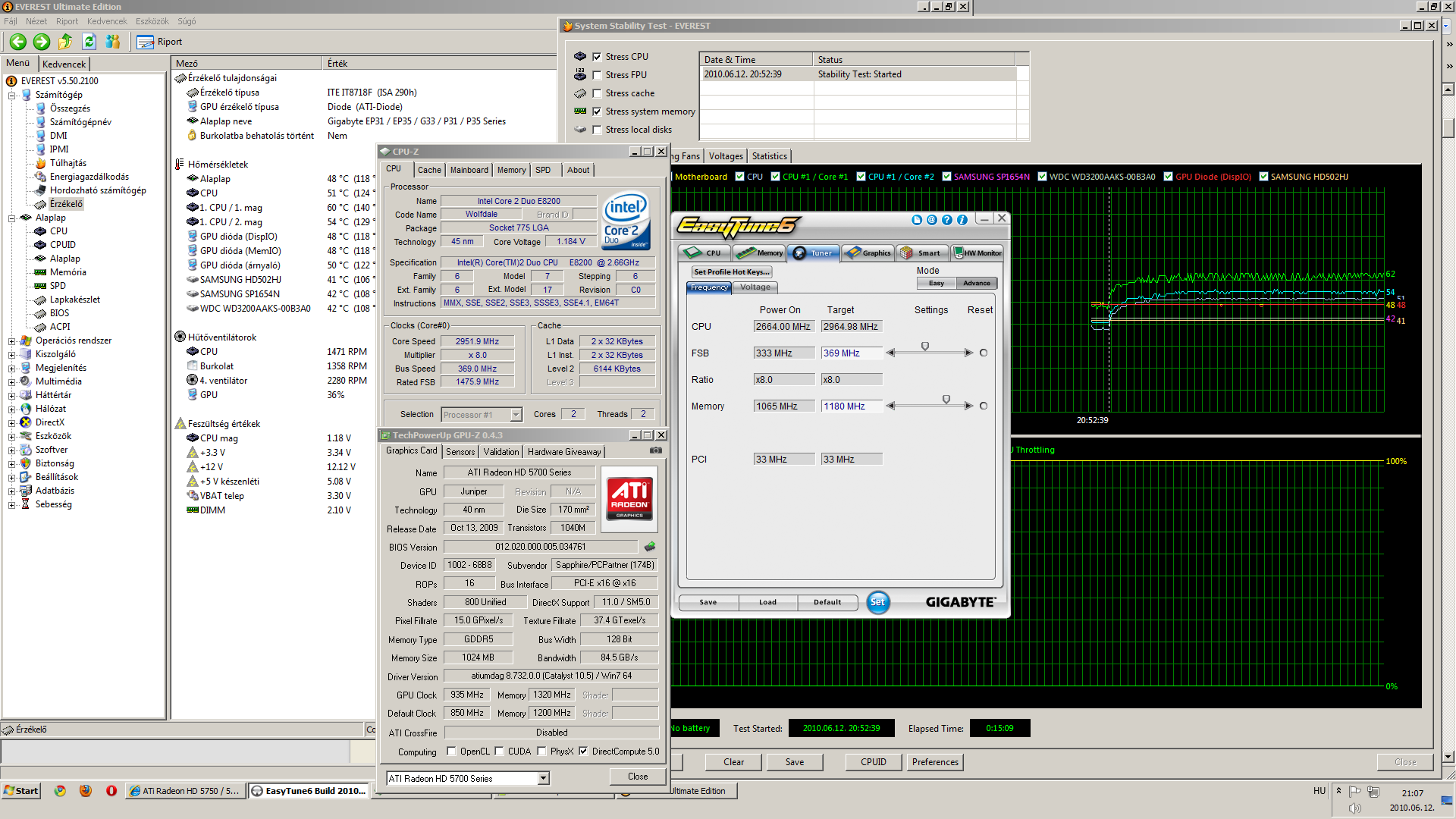Click the GPU-Z camera screenshot icon
Image resolution: width=1456 pixels, height=819 pixels.
[x=656, y=450]
